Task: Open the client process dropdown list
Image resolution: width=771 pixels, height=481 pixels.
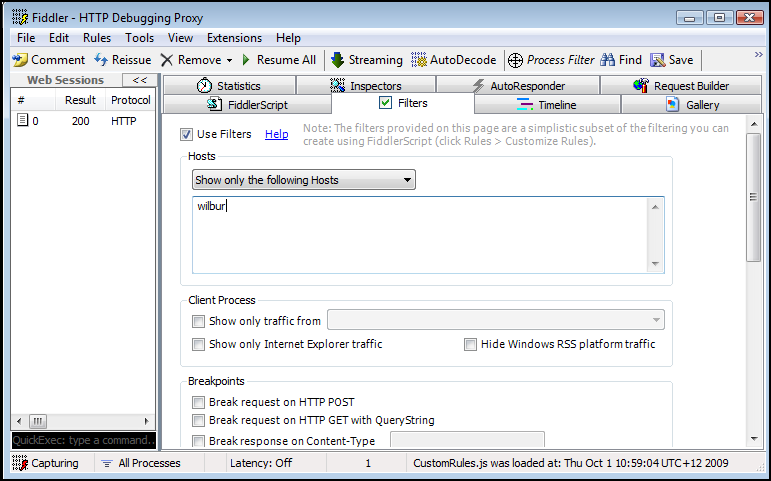Action: (496, 320)
